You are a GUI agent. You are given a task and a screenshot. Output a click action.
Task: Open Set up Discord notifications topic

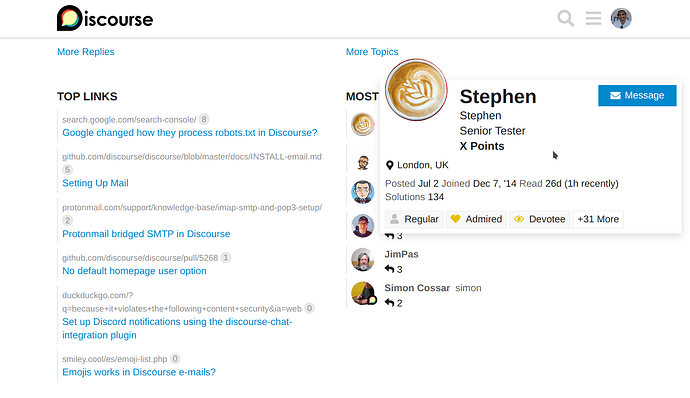177,328
